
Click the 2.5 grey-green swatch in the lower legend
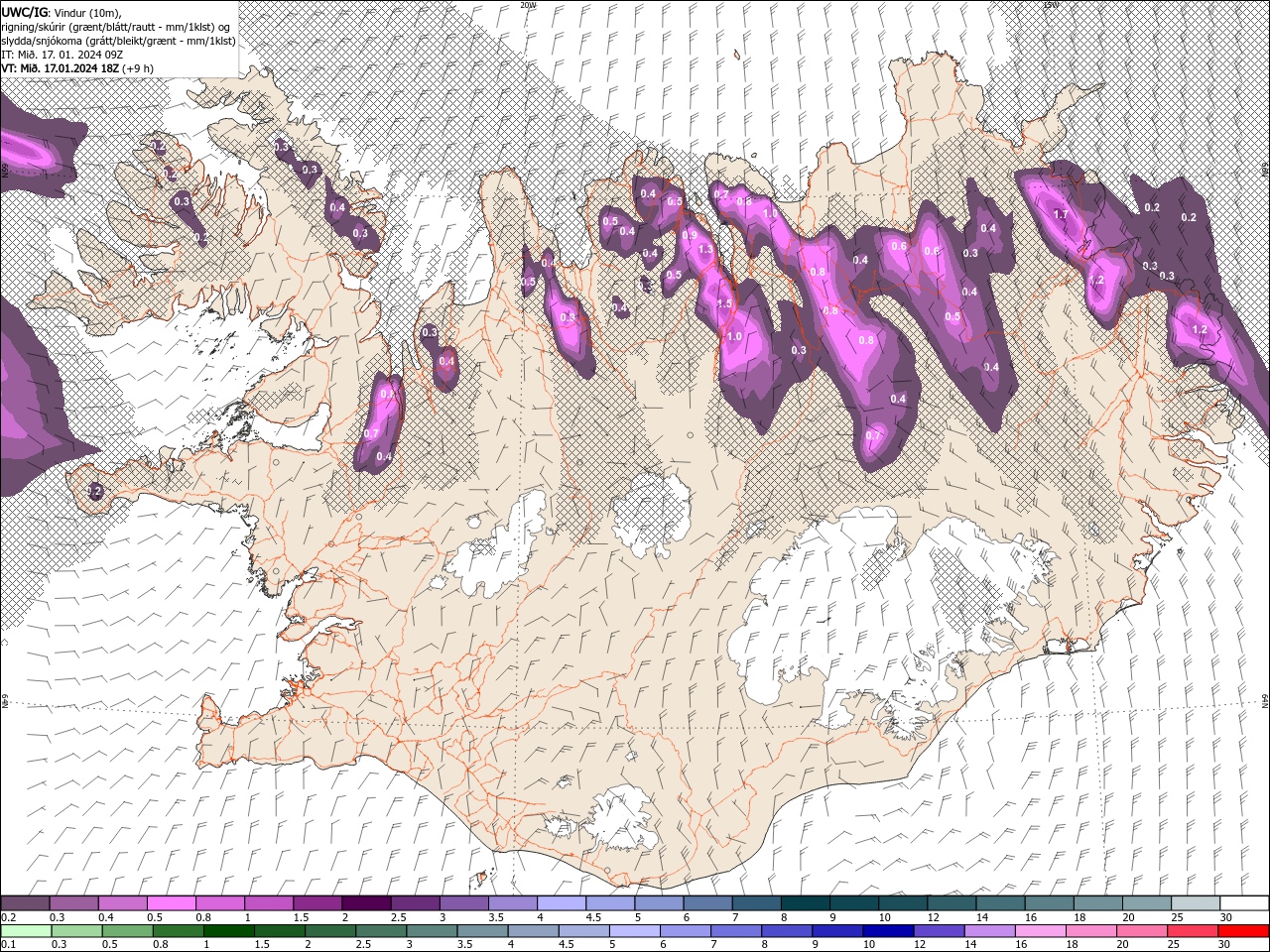tap(381, 931)
